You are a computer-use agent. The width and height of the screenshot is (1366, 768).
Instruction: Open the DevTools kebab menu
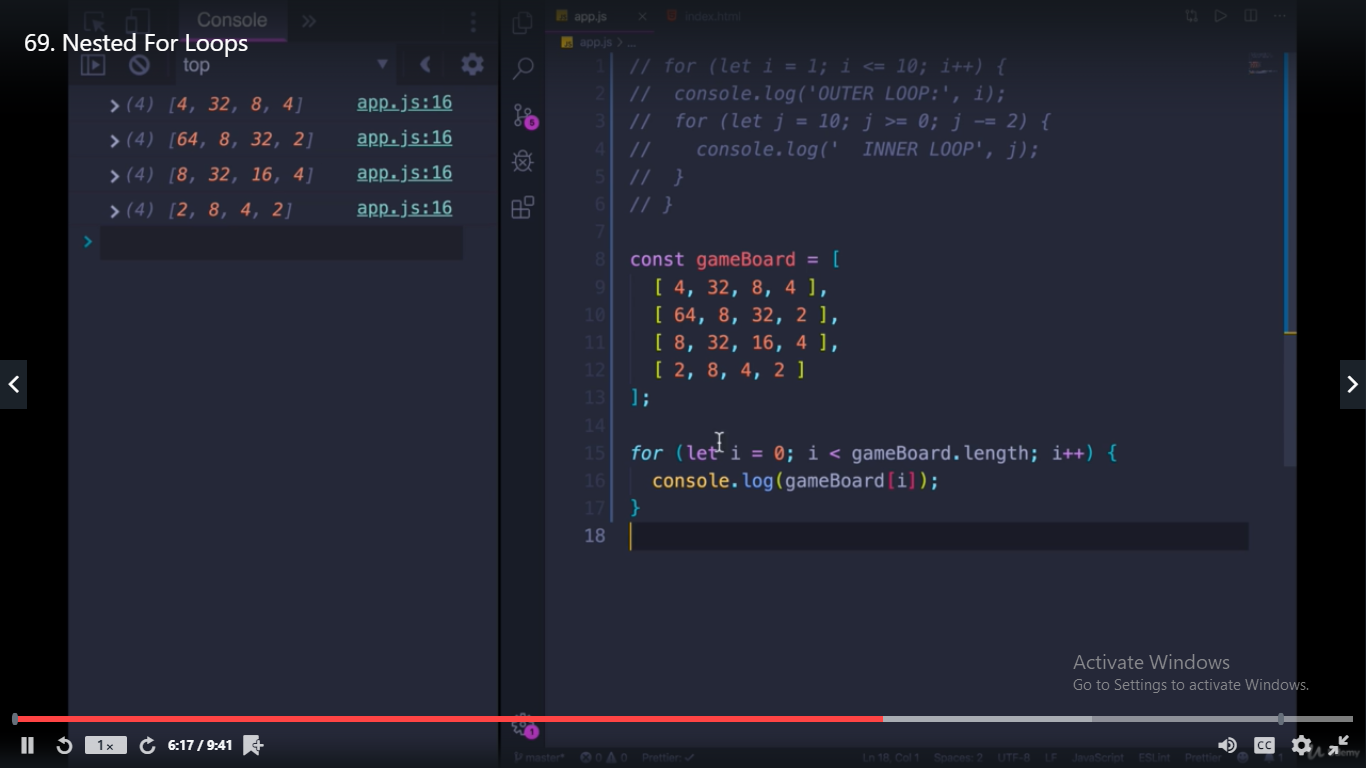(473, 21)
